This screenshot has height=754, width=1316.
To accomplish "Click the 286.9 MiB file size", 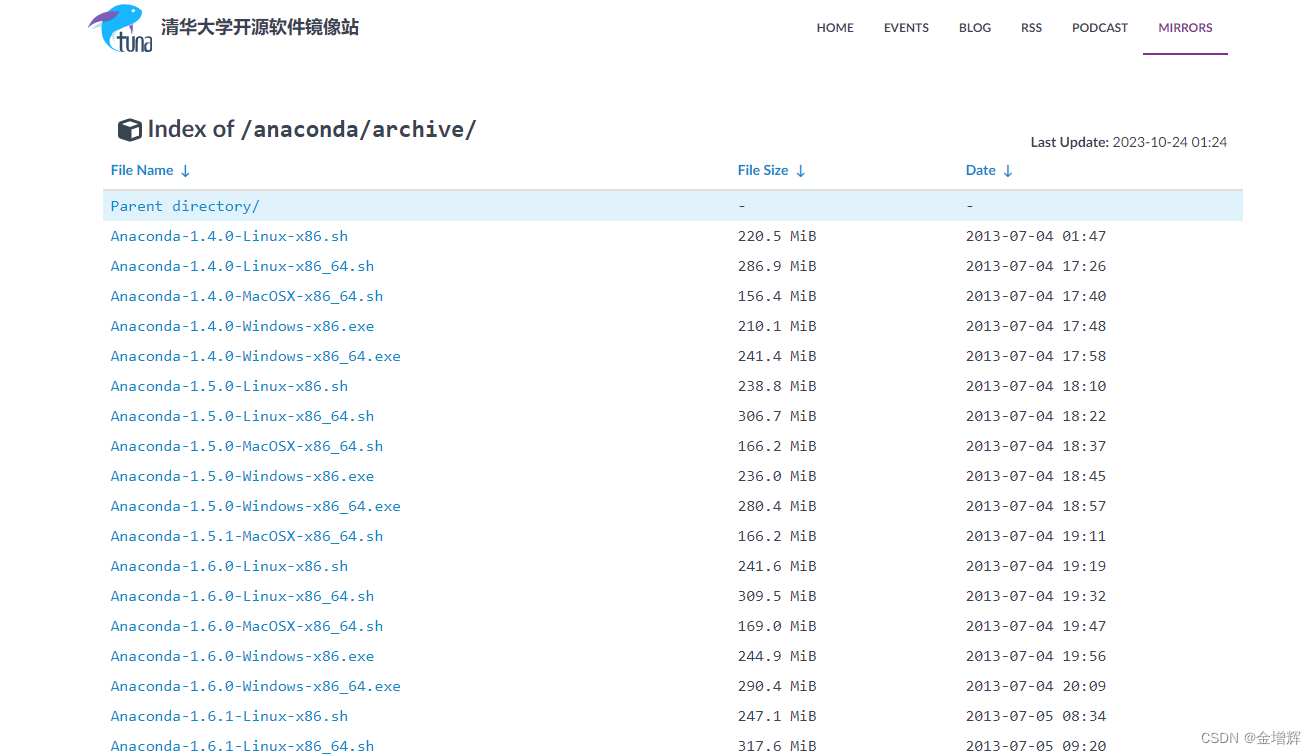I will point(777,266).
